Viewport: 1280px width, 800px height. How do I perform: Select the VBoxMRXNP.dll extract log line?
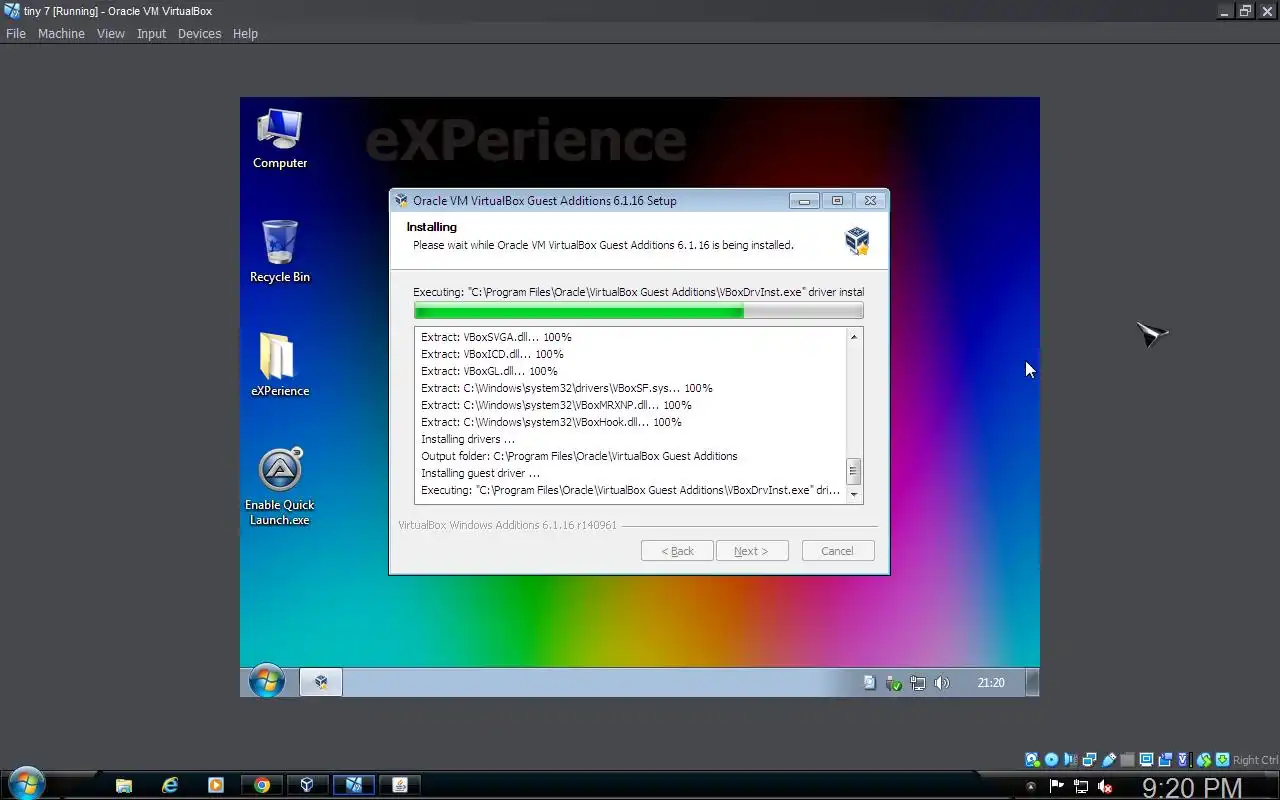556,405
